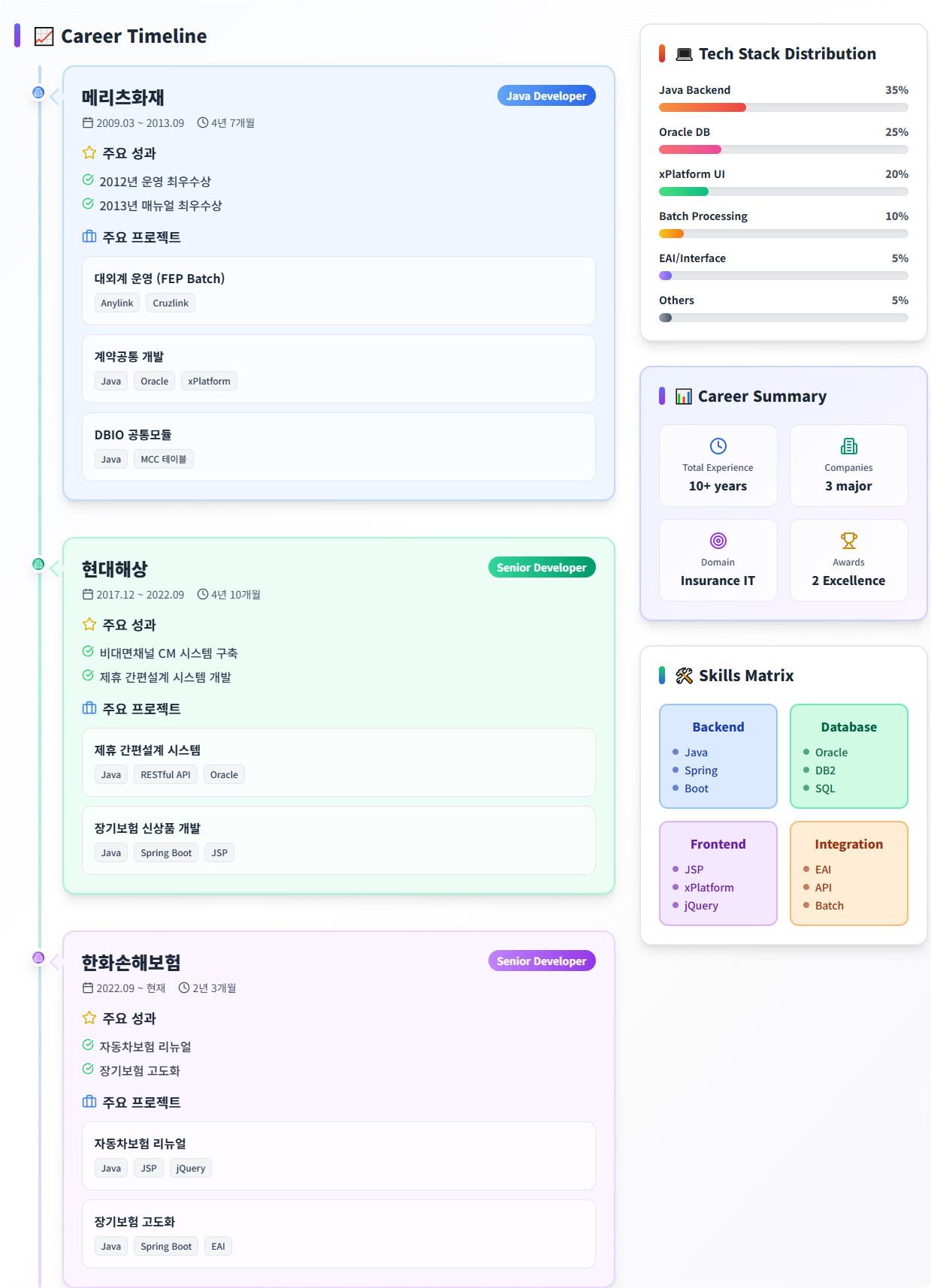This screenshot has height=1288, width=931.
Task: Click the Java Backend progress bar
Action: point(784,107)
